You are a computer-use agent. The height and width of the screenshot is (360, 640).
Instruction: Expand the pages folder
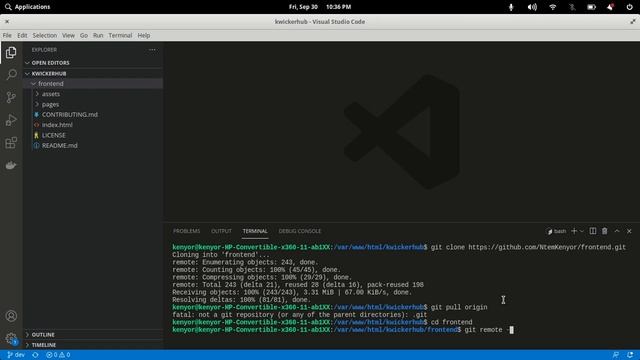click(x=93, y=104)
